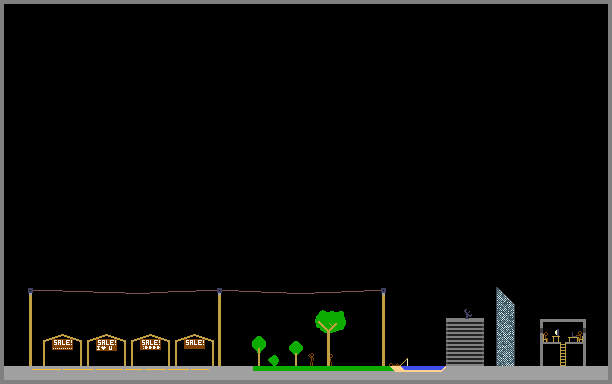Screen dimensions: 612x384
Task: Click the blue pond water
Action: pos(423,368)
